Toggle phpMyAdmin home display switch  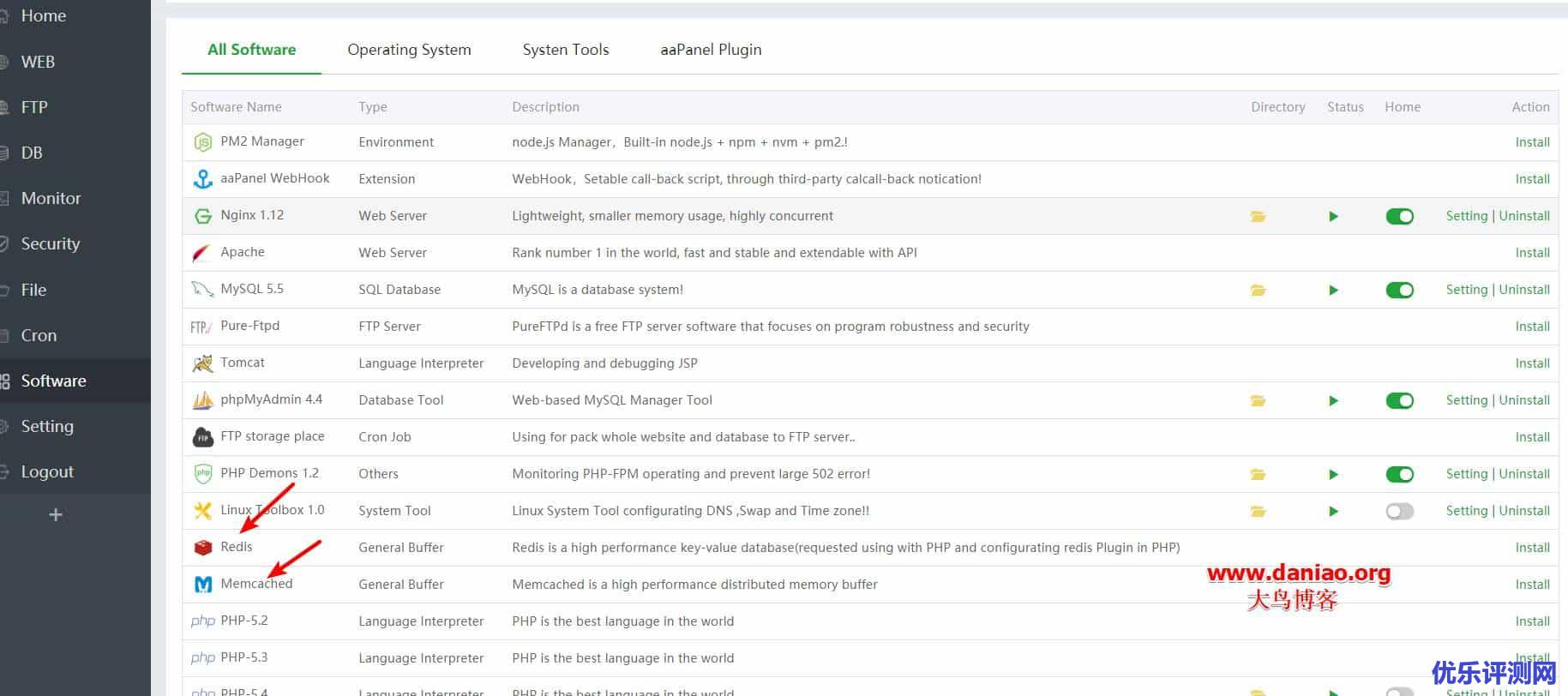(x=1399, y=400)
